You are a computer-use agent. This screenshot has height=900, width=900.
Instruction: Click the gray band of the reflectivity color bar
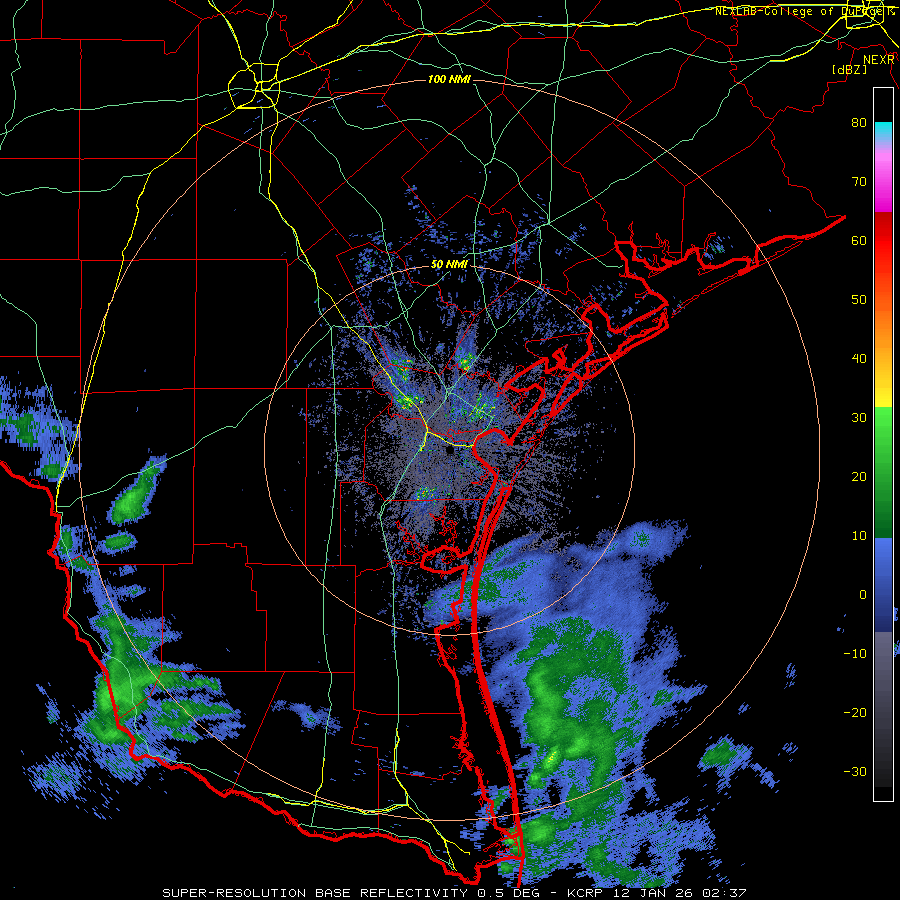point(883,709)
